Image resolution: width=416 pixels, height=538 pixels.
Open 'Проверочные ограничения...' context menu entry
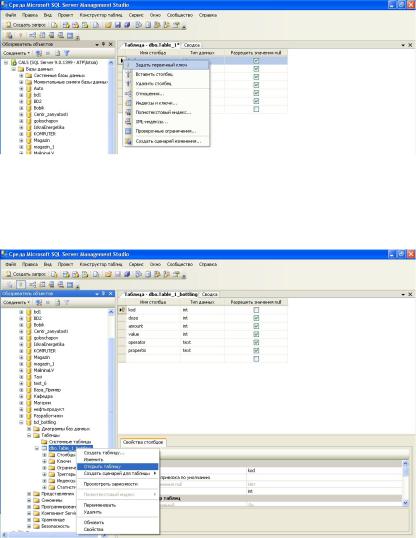166,131
